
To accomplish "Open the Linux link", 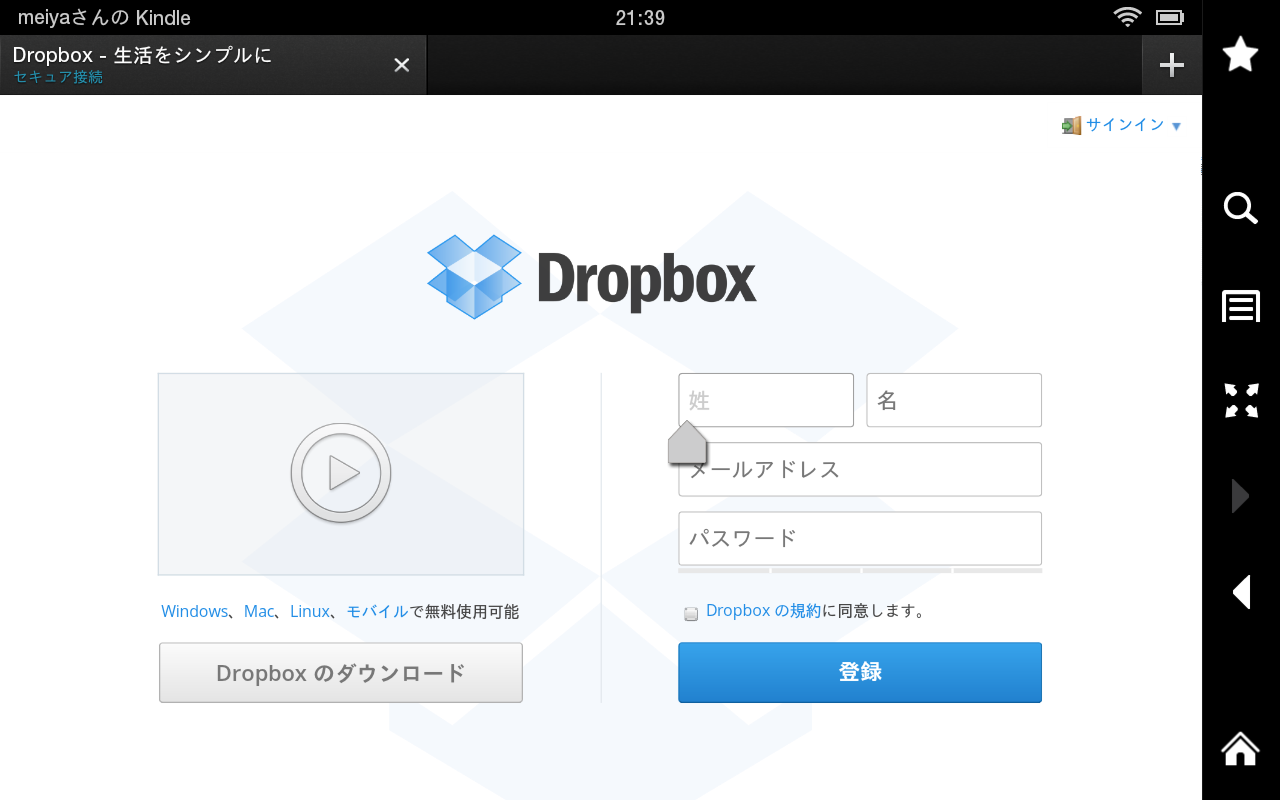I will [310, 611].
